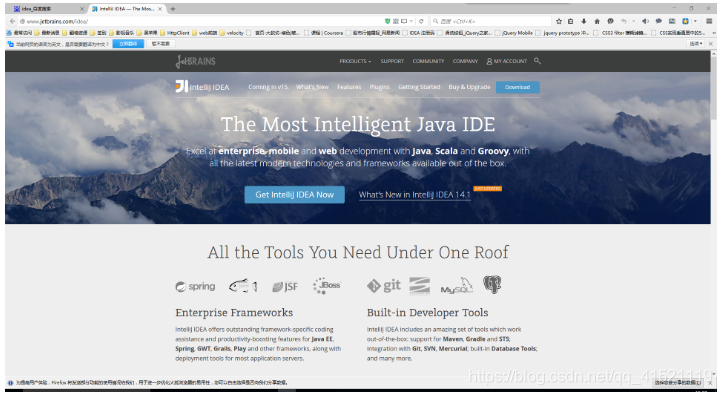Select the IntelliJ IDEA browser tab

127,9
